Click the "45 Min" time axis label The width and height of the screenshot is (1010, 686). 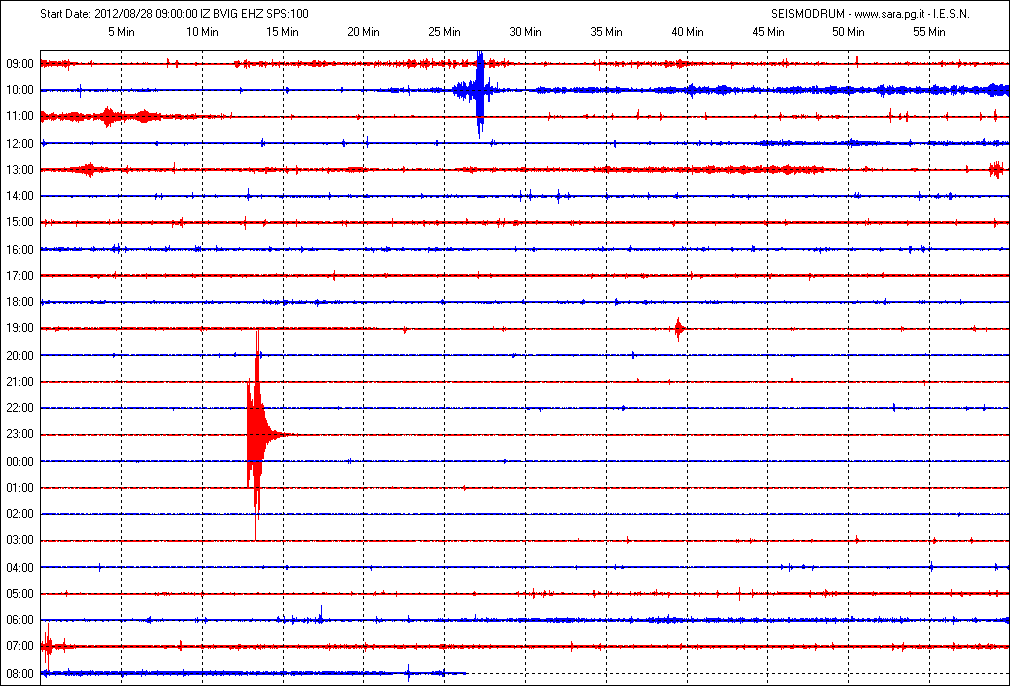(768, 32)
